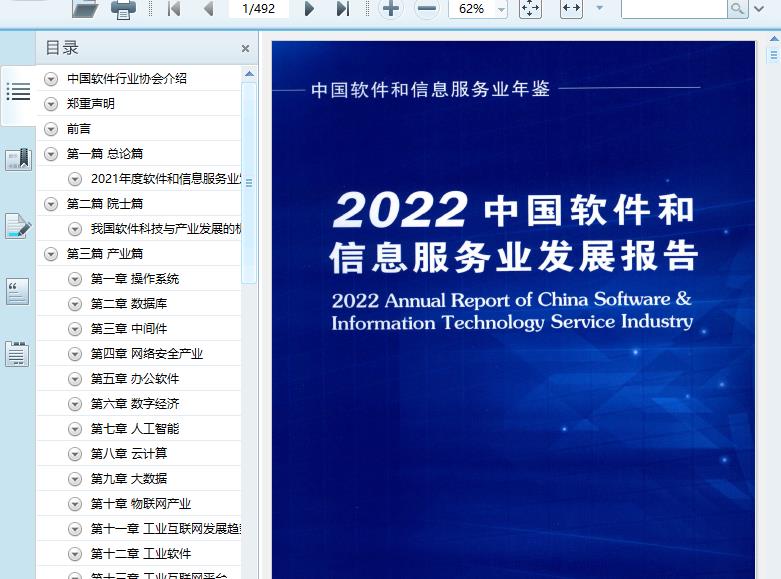781x579 pixels.
Task: Zoom out with the minus button
Action: [x=427, y=8]
